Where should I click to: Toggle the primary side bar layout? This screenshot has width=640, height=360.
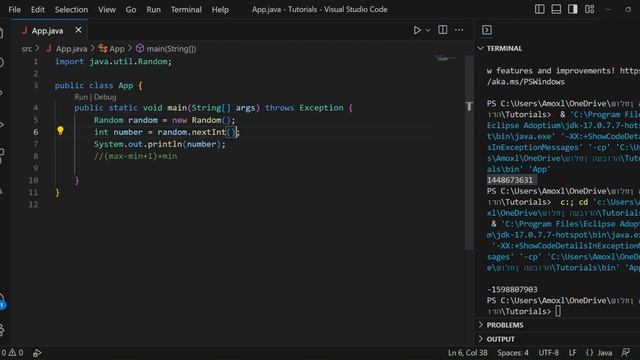coord(540,9)
